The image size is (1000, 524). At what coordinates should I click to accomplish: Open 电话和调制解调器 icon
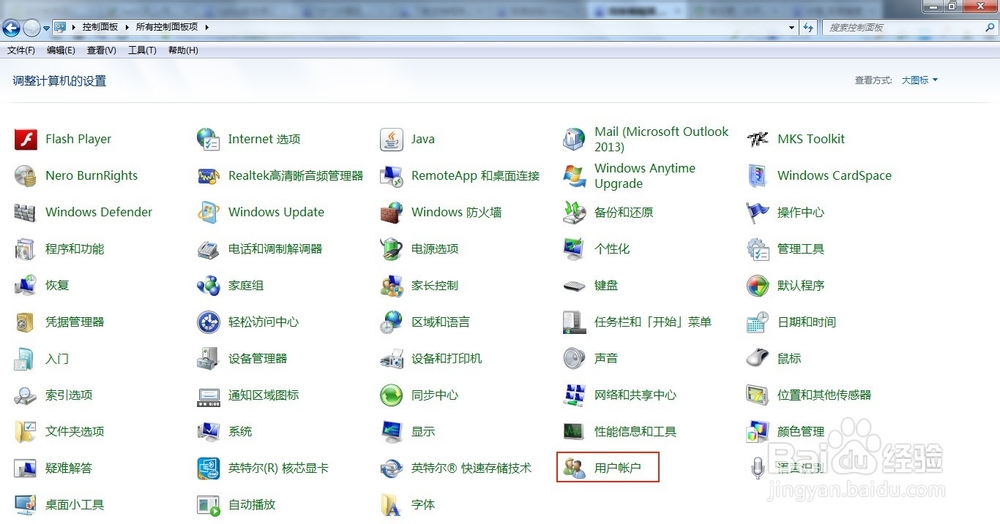(x=209, y=249)
